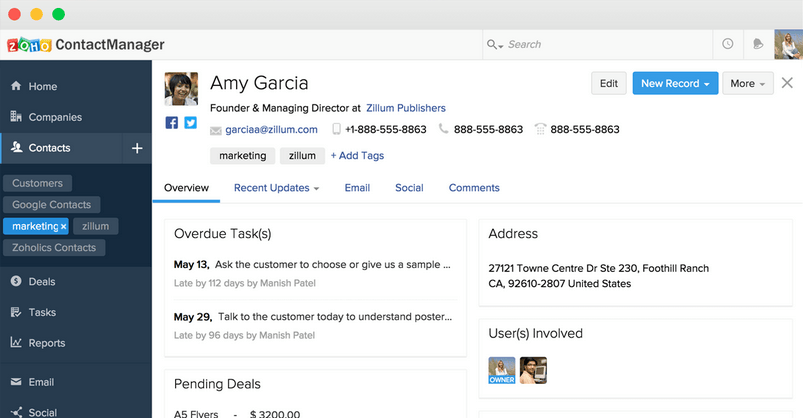Open the notifications icon in top bar
The width and height of the screenshot is (803, 418).
tap(758, 44)
